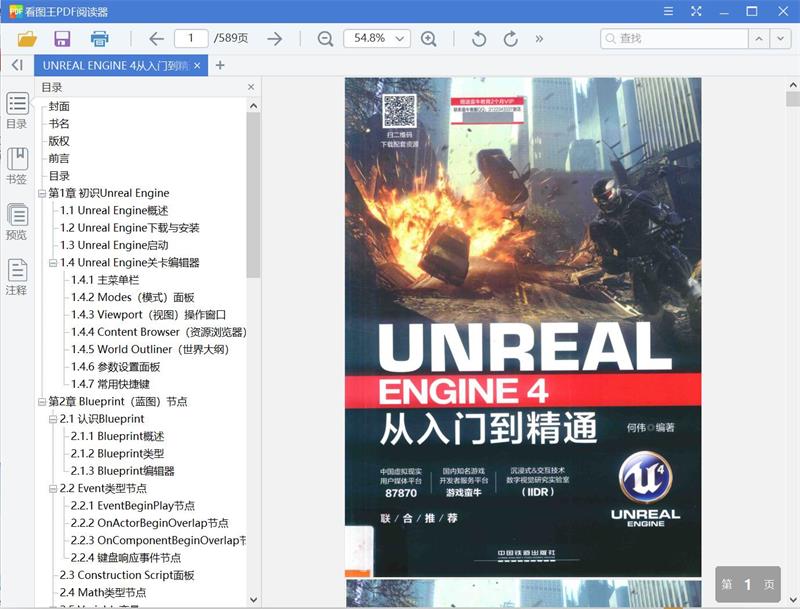The image size is (800, 609).
Task: Toggle fullscreen mode icon in title bar
Action: click(696, 11)
